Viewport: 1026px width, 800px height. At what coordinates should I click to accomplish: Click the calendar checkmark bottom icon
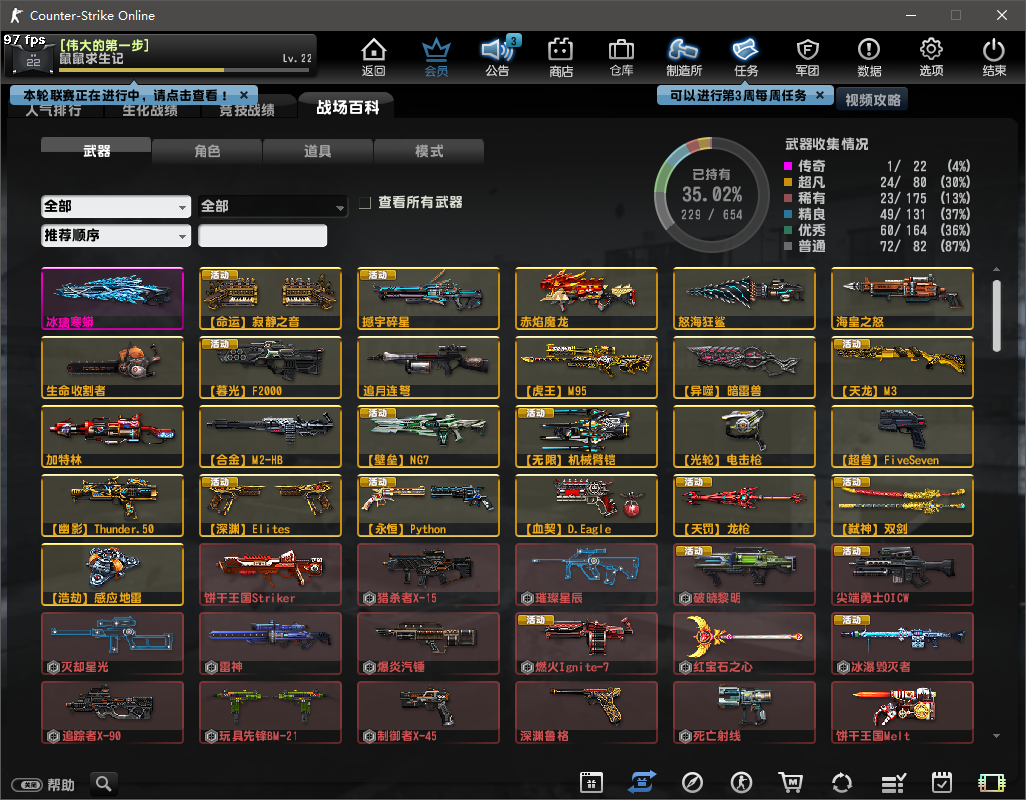tap(942, 782)
